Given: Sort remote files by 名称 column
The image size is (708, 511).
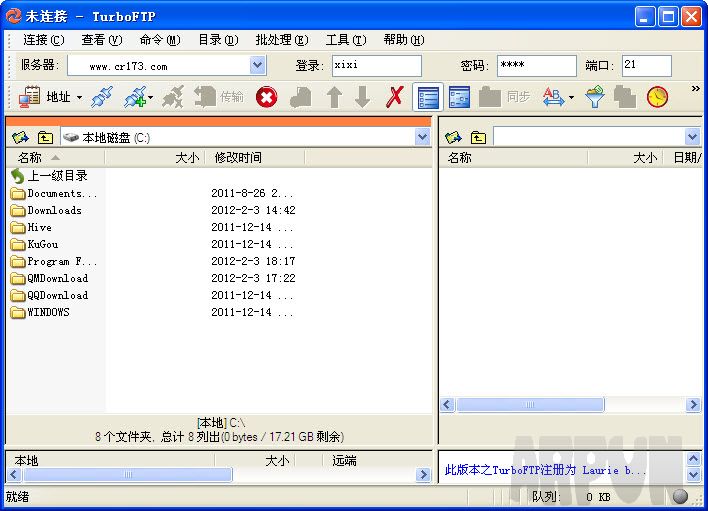Looking at the screenshot, I should tap(513, 158).
